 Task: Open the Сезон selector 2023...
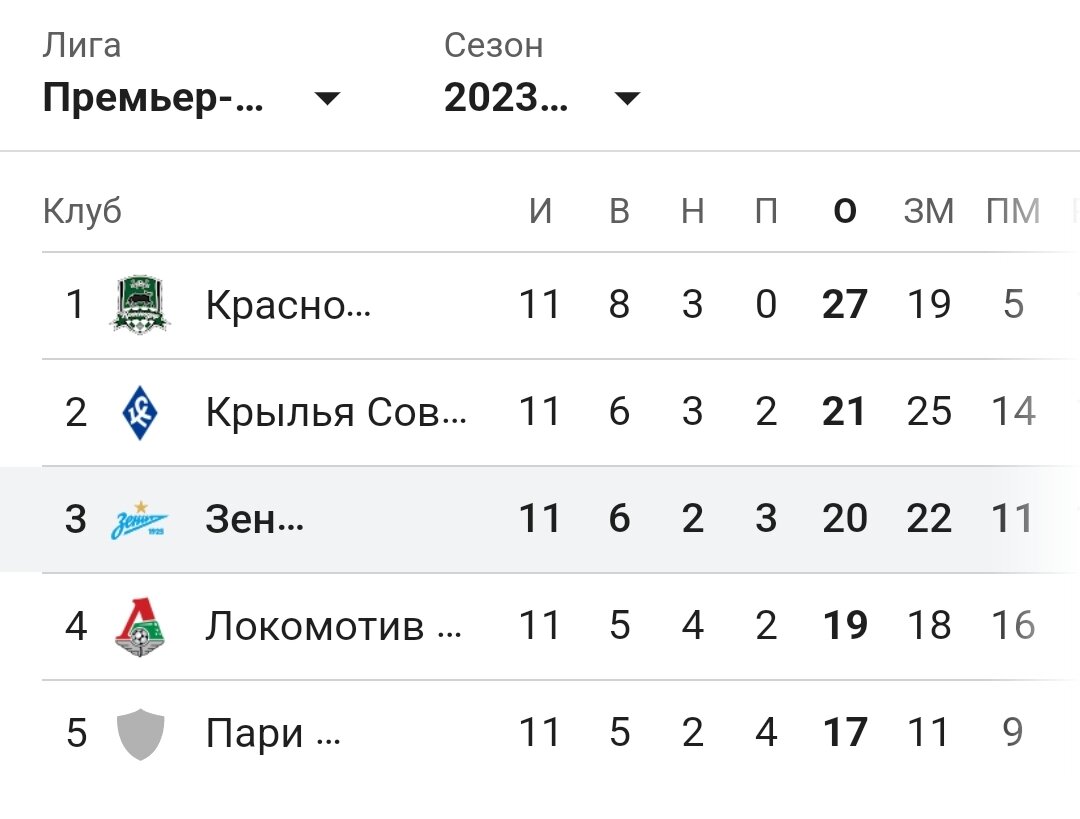[505, 99]
